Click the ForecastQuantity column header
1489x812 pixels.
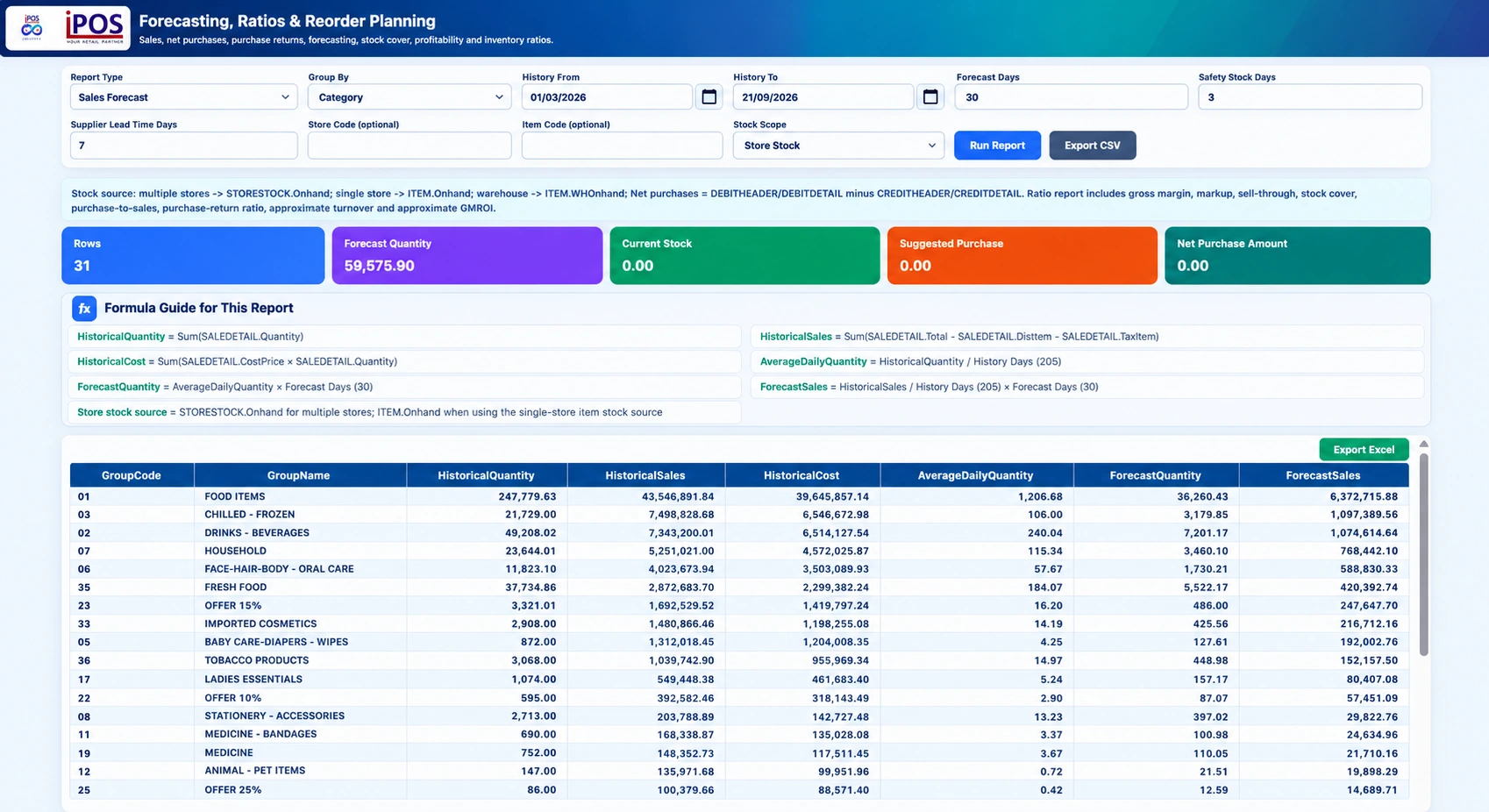(1156, 475)
